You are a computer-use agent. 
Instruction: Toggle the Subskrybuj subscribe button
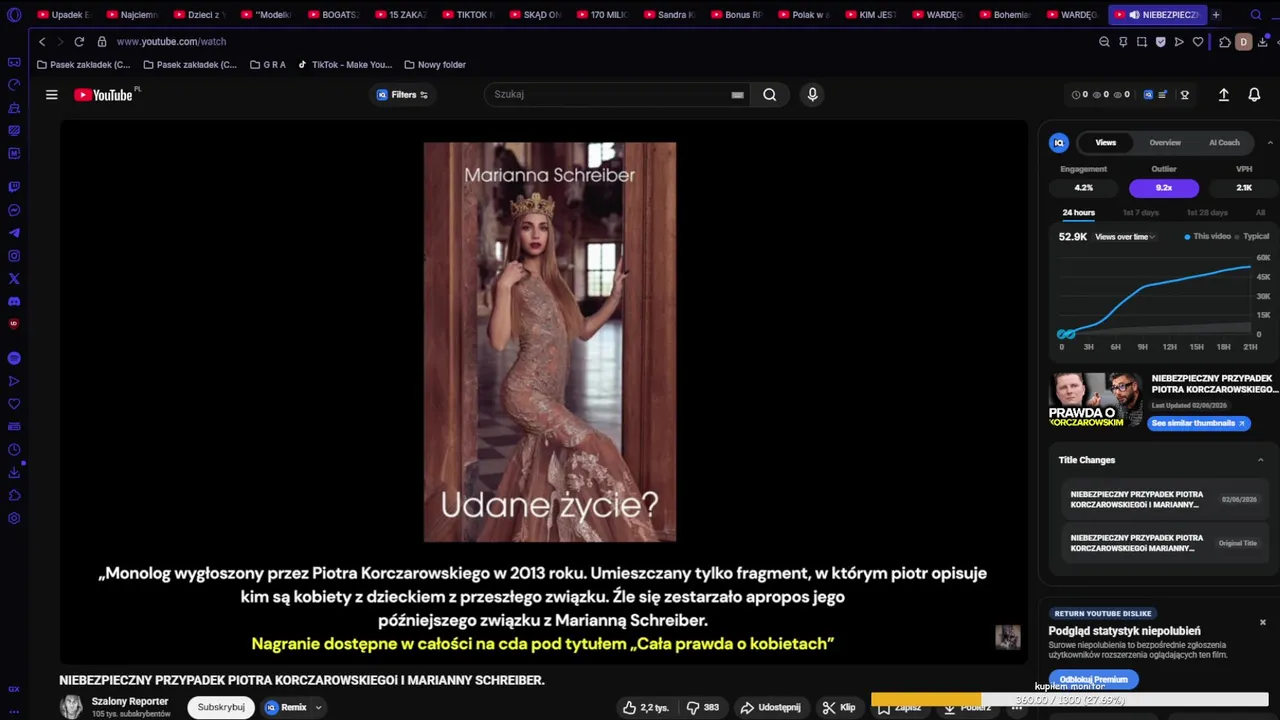coord(221,707)
